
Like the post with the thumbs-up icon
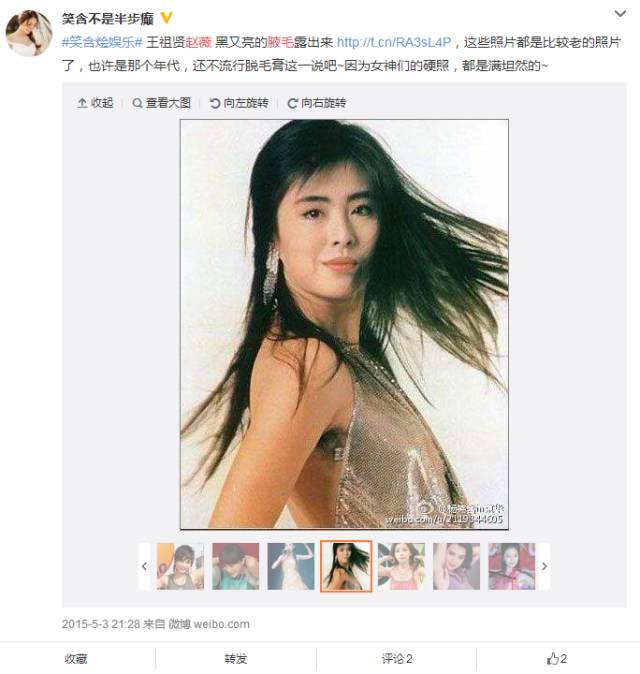coord(557,659)
